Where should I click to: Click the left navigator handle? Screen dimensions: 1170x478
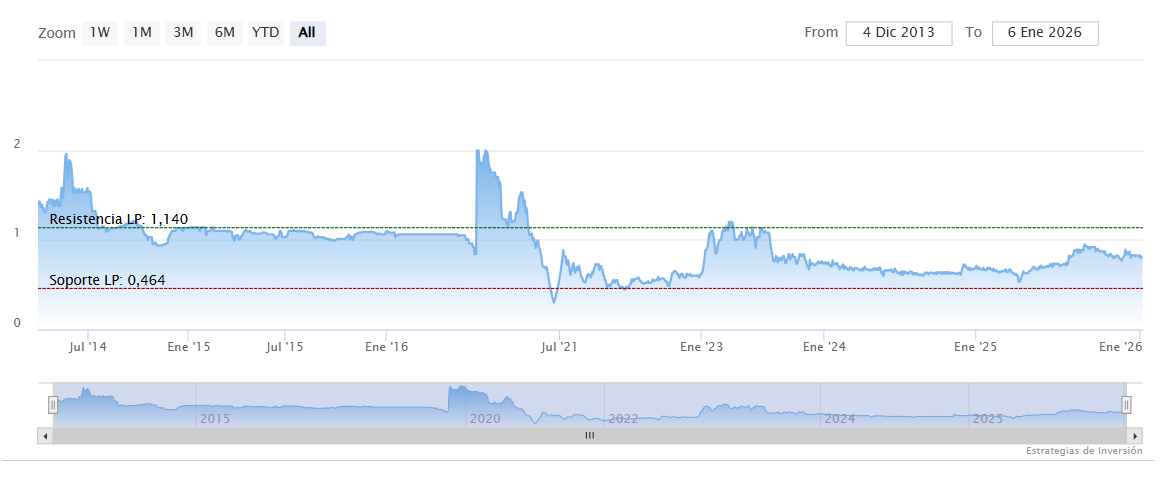[53, 405]
